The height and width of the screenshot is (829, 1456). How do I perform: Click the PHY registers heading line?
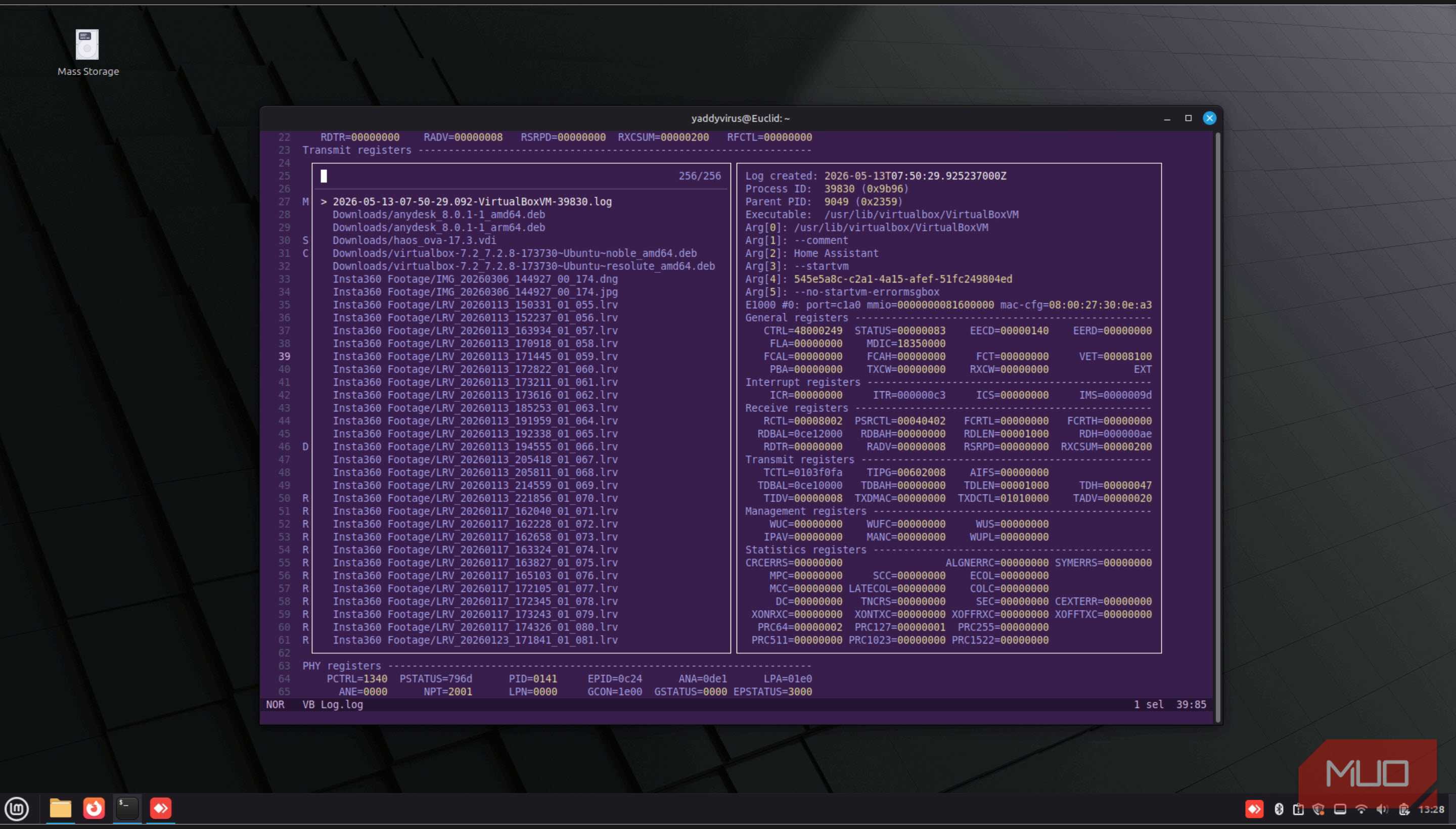(x=556, y=666)
